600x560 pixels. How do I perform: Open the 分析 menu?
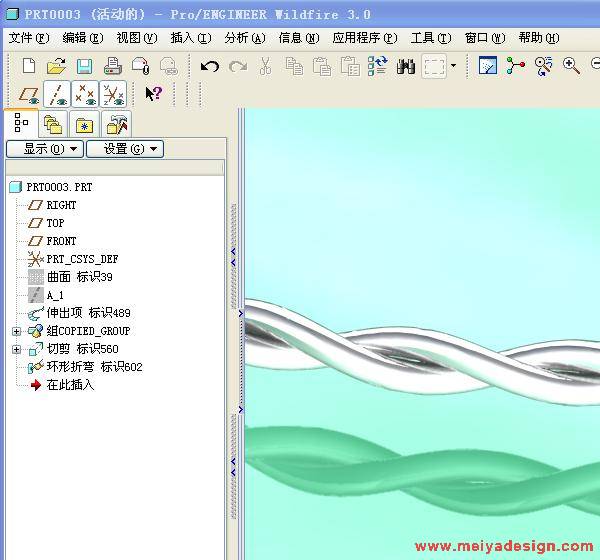[x=244, y=38]
